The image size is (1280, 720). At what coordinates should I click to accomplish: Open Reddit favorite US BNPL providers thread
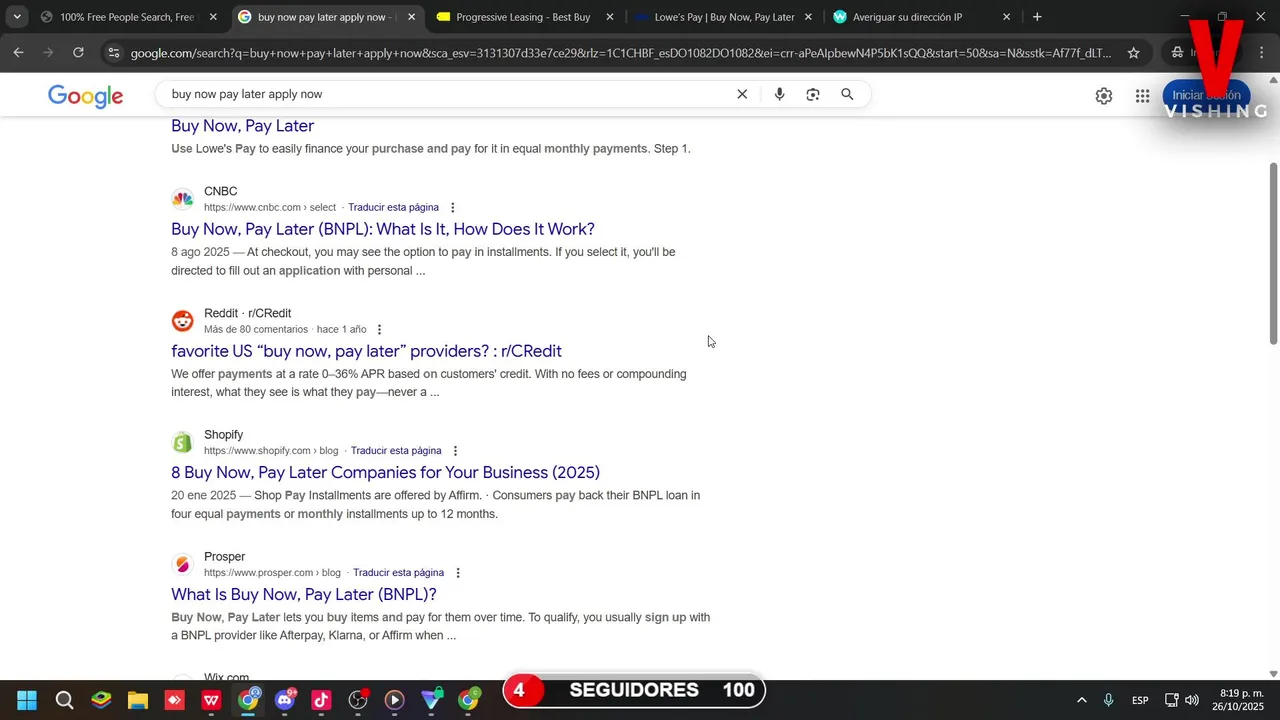366,351
